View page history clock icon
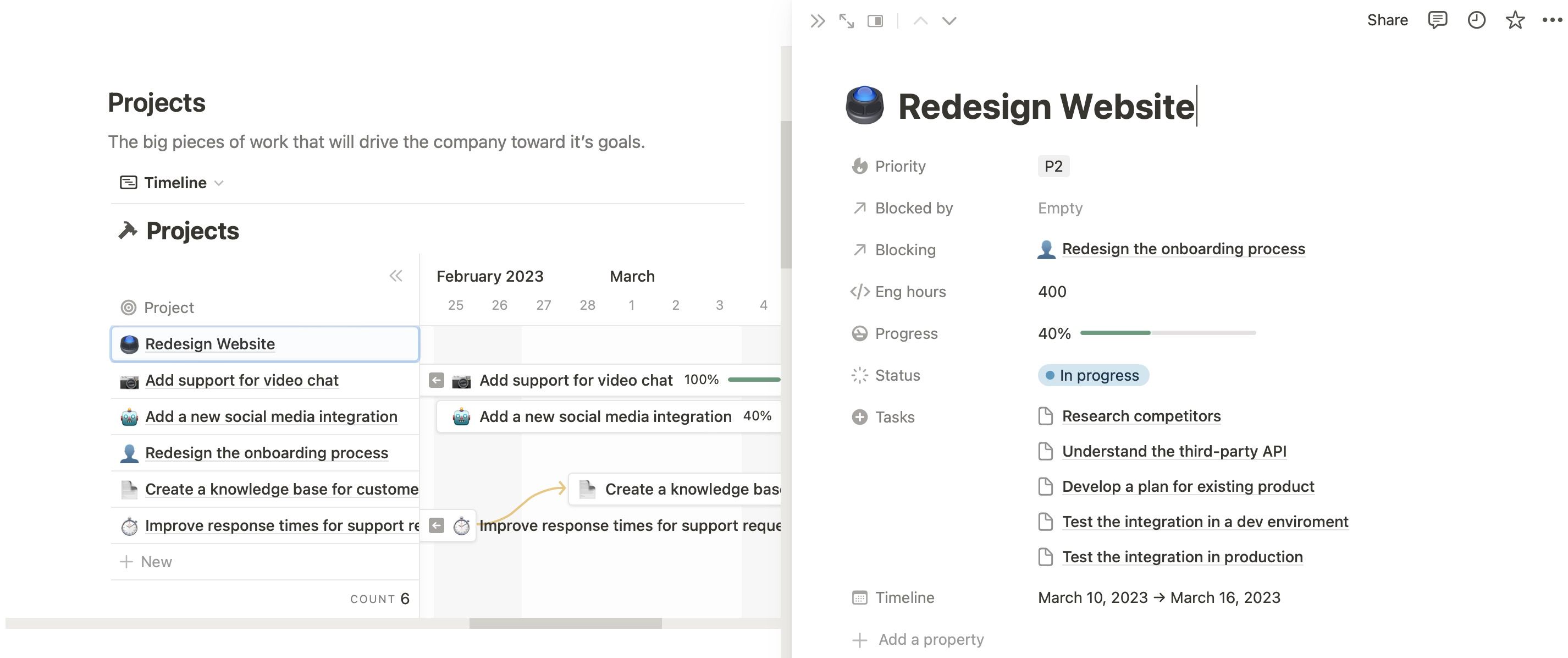Viewport: 1568px width, 658px height. [1476, 20]
